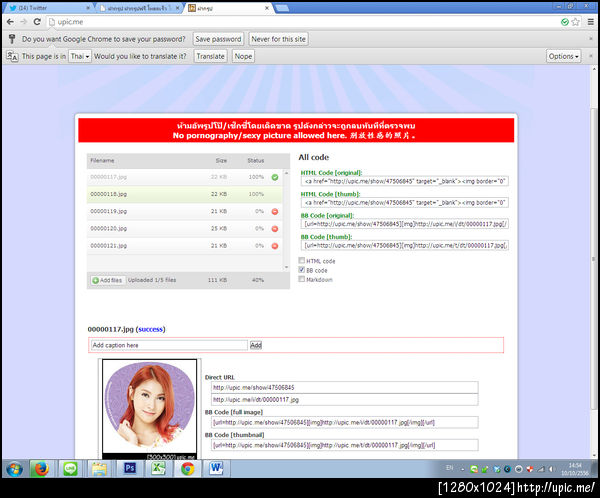Click the uploaded image thumbnail
The width and height of the screenshot is (600, 498).
(x=150, y=407)
